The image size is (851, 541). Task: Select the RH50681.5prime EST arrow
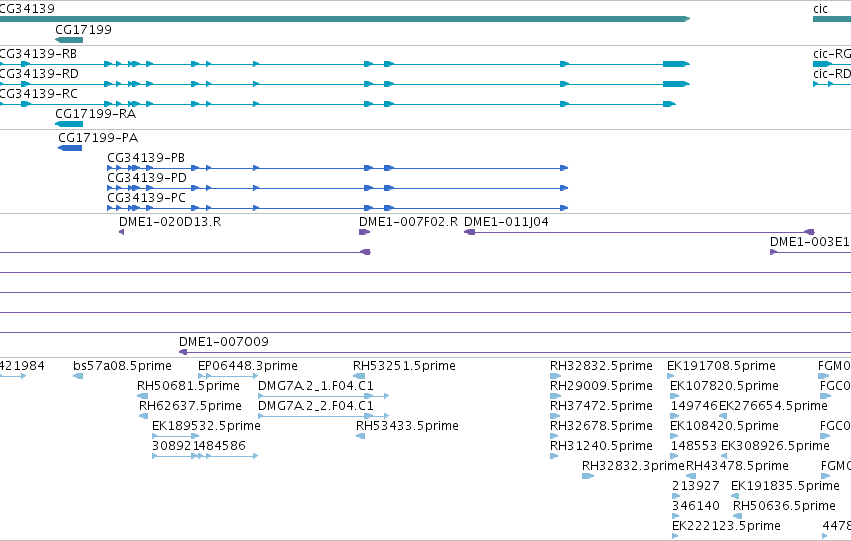[142, 396]
